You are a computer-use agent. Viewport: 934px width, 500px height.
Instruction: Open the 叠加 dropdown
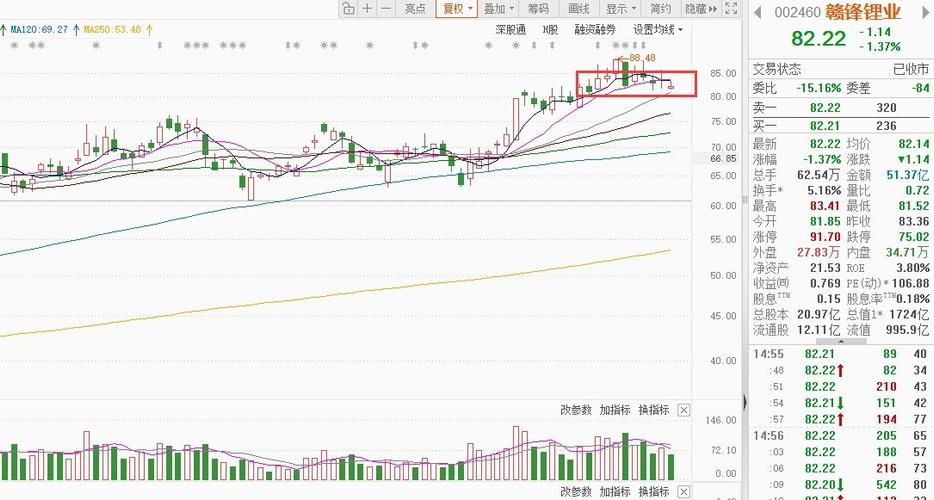498,8
